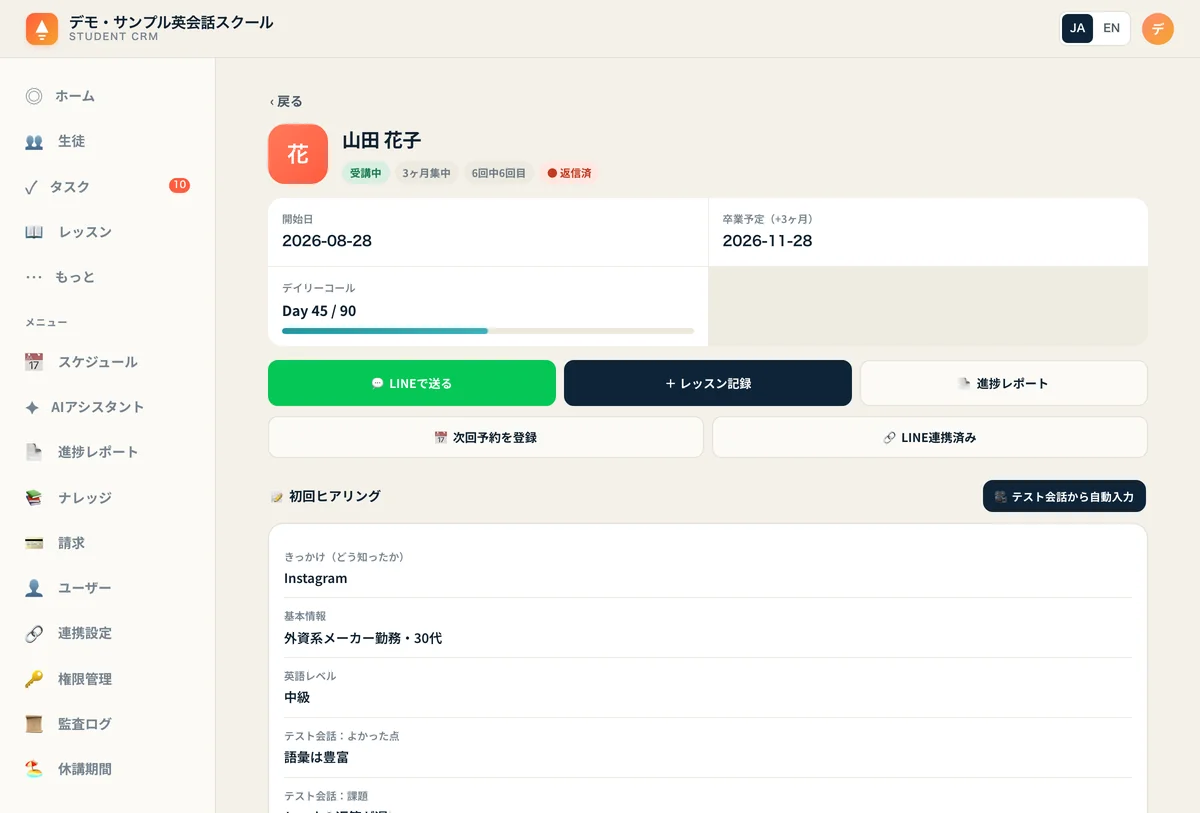Click the 権限管理 key icon
The image size is (1200, 813).
[x=34, y=679]
